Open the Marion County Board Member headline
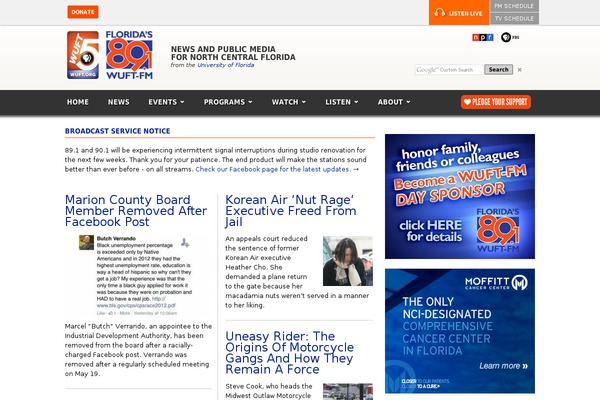This screenshot has height=400, width=600. [x=136, y=211]
